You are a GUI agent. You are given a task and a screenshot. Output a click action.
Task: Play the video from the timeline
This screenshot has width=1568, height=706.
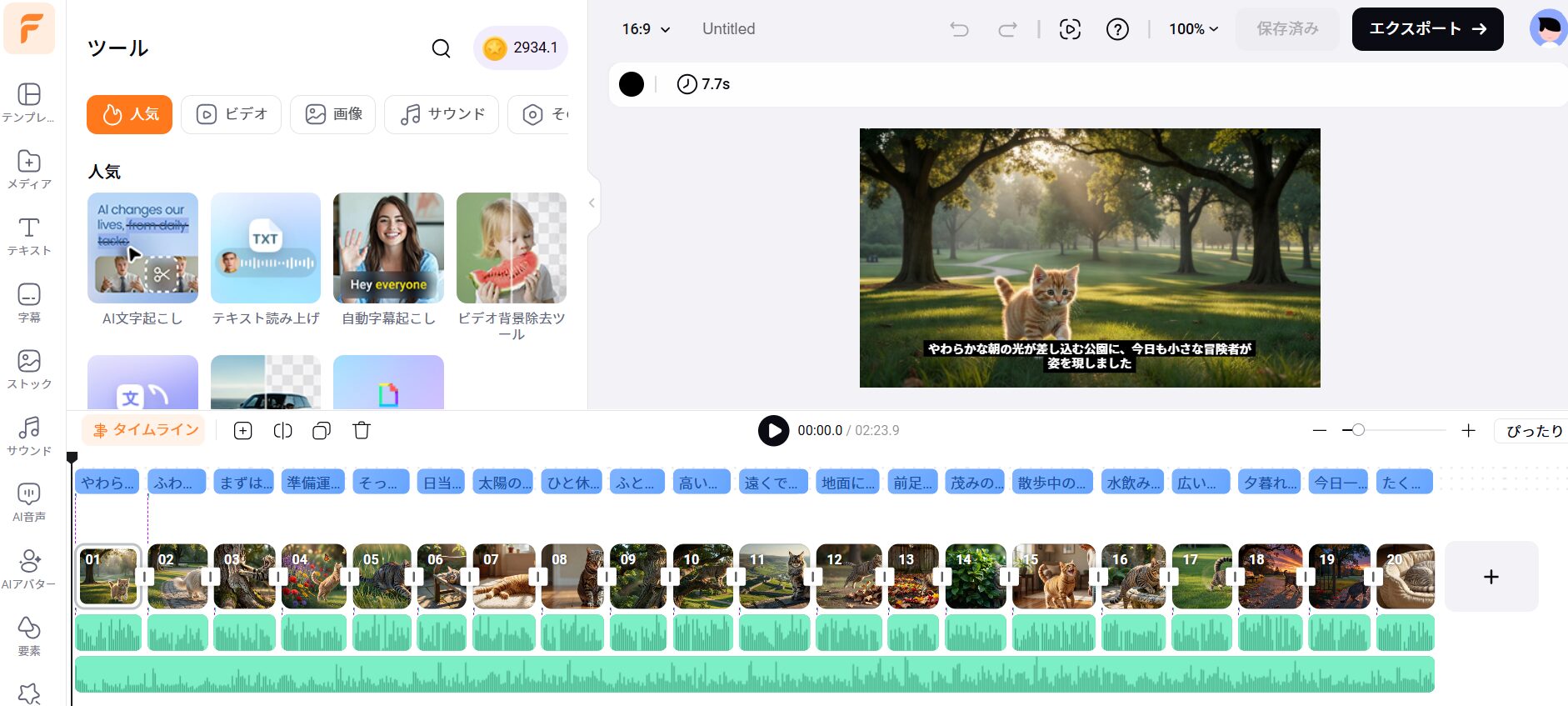point(773,431)
